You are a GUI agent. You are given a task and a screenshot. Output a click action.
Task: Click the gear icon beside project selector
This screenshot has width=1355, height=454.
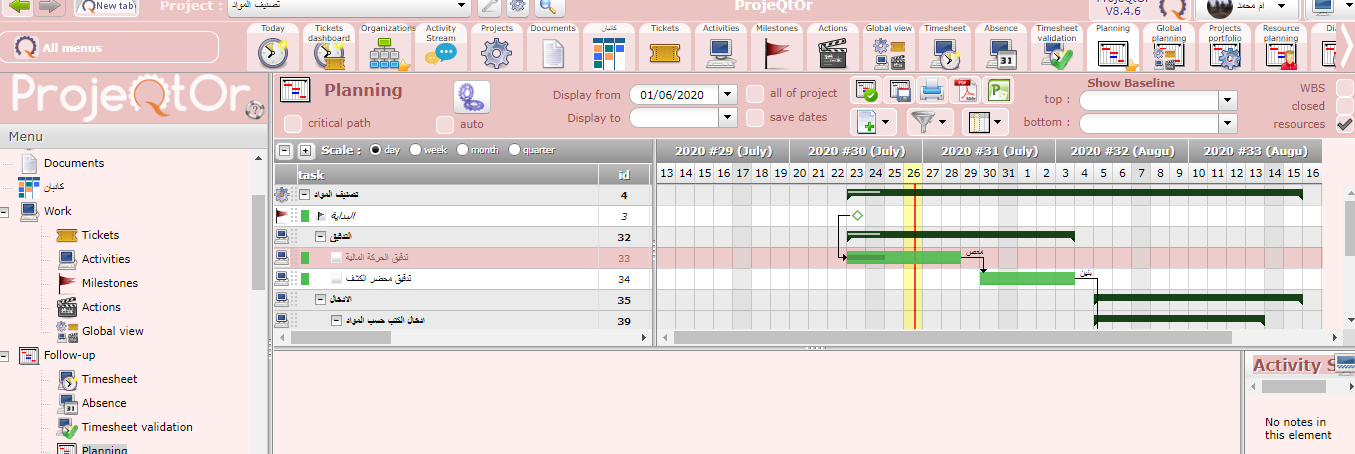(x=517, y=7)
